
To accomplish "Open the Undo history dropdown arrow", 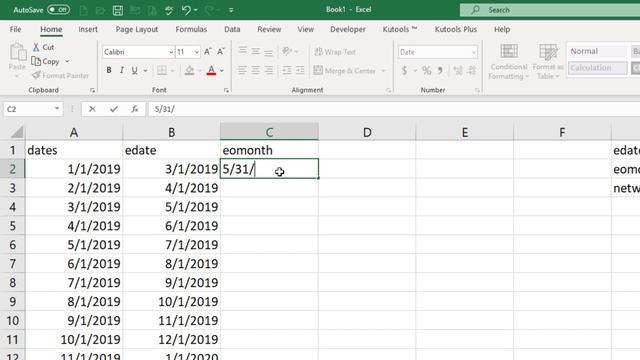I will click(x=196, y=10).
